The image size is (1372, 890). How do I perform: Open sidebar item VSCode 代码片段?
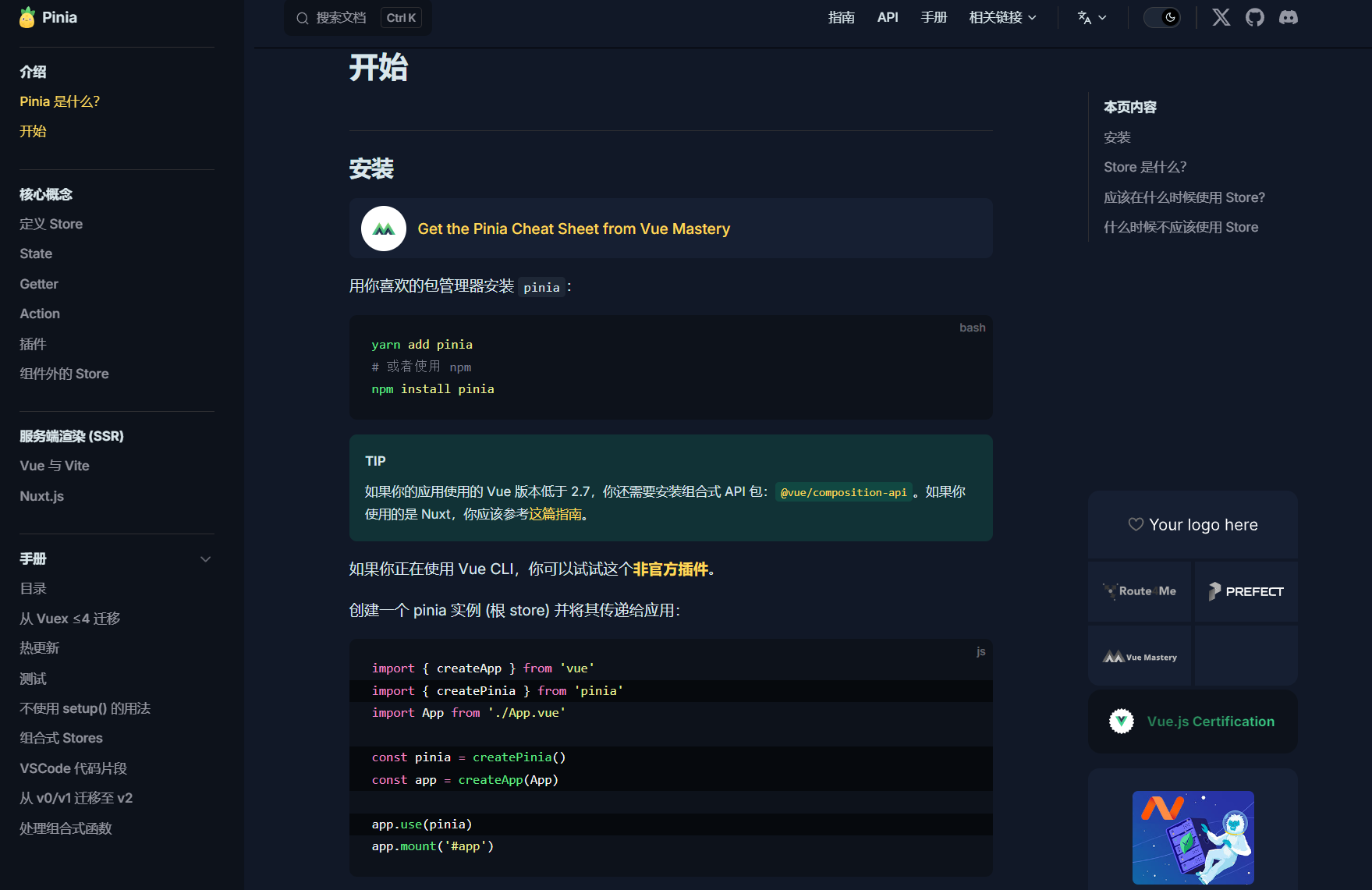(x=73, y=768)
